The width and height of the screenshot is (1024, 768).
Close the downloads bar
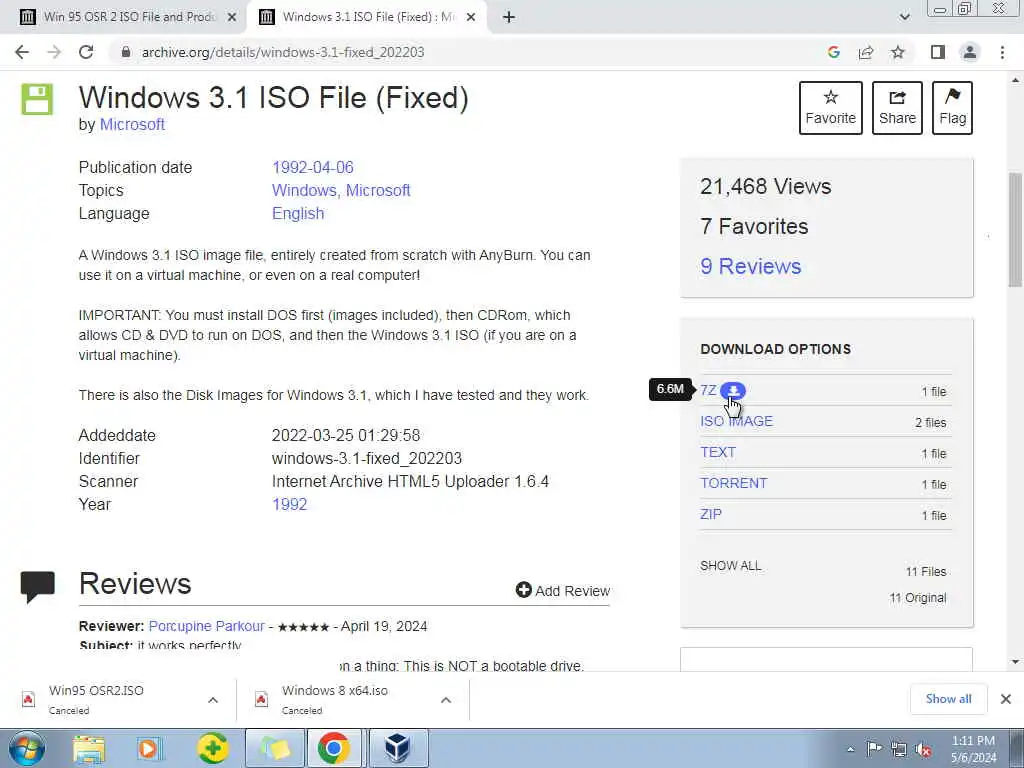point(1006,699)
